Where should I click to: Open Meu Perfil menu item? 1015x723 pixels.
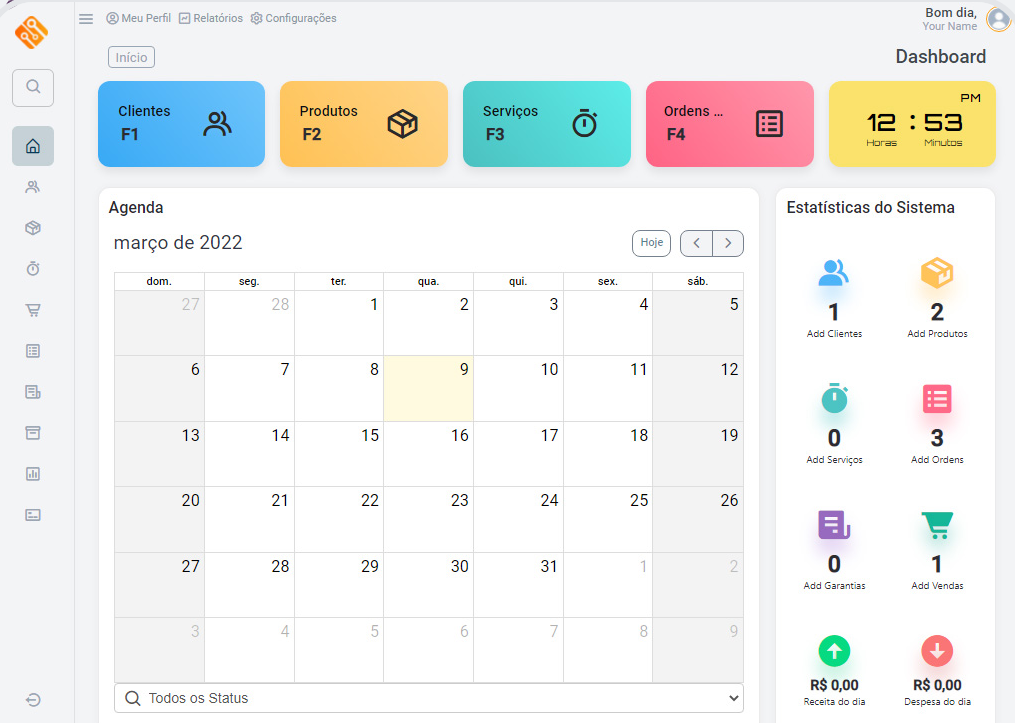coord(138,19)
